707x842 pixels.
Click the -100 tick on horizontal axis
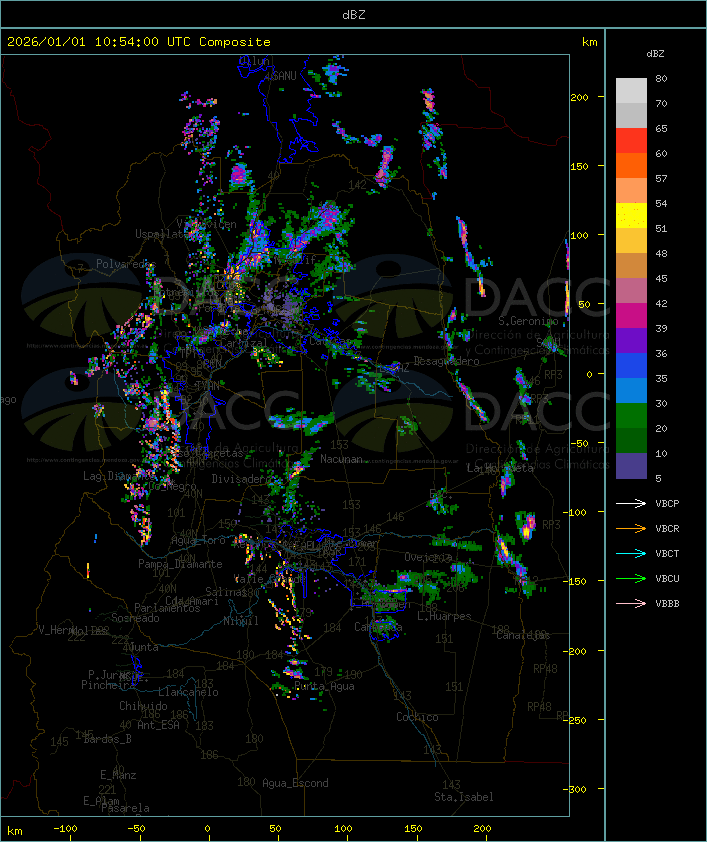click(x=65, y=829)
